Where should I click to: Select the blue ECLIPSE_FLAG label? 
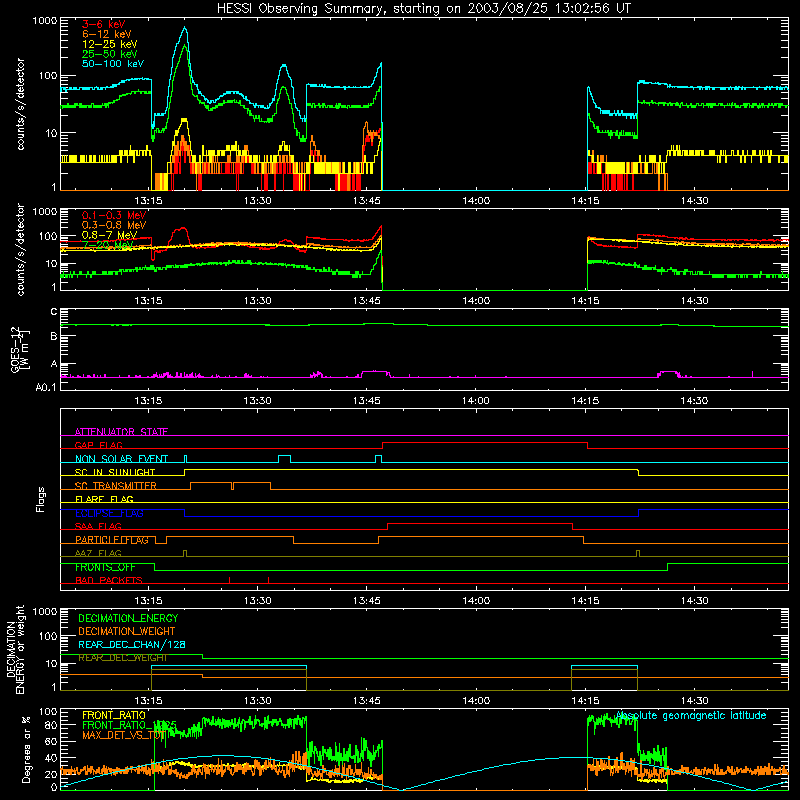[109, 513]
